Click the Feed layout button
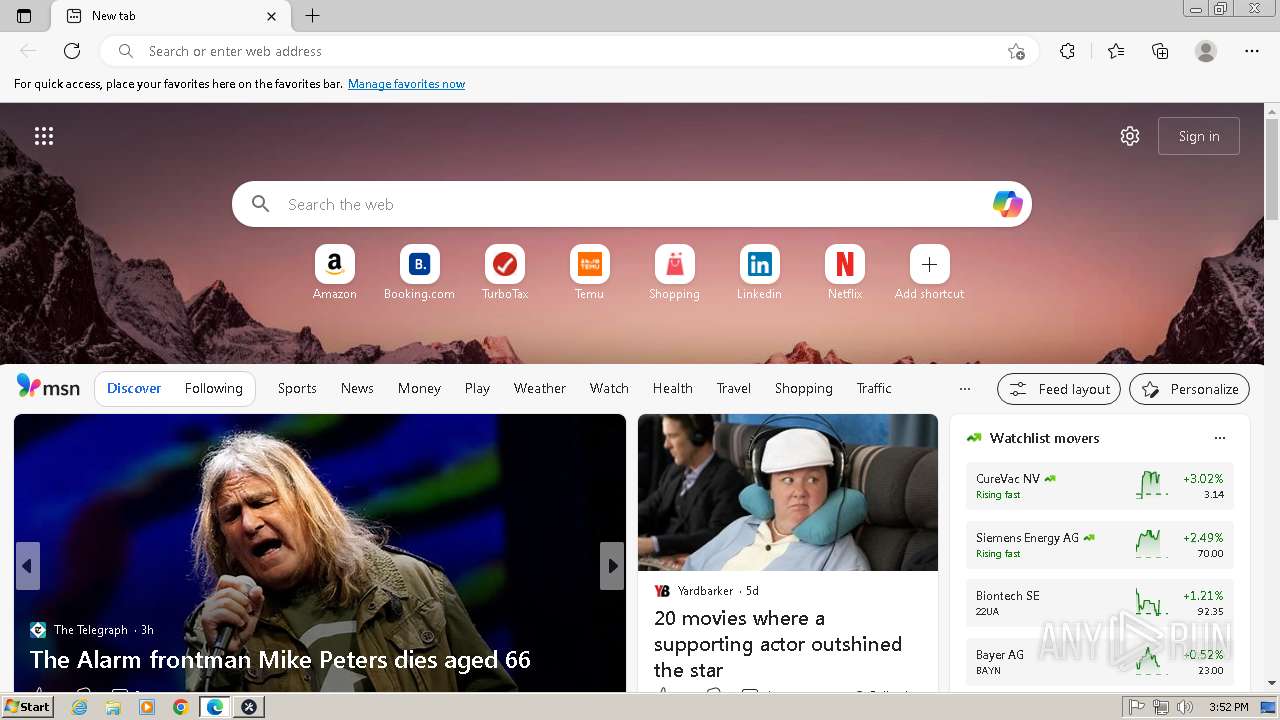Screen dimensions: 1280x720 pos(1059,389)
